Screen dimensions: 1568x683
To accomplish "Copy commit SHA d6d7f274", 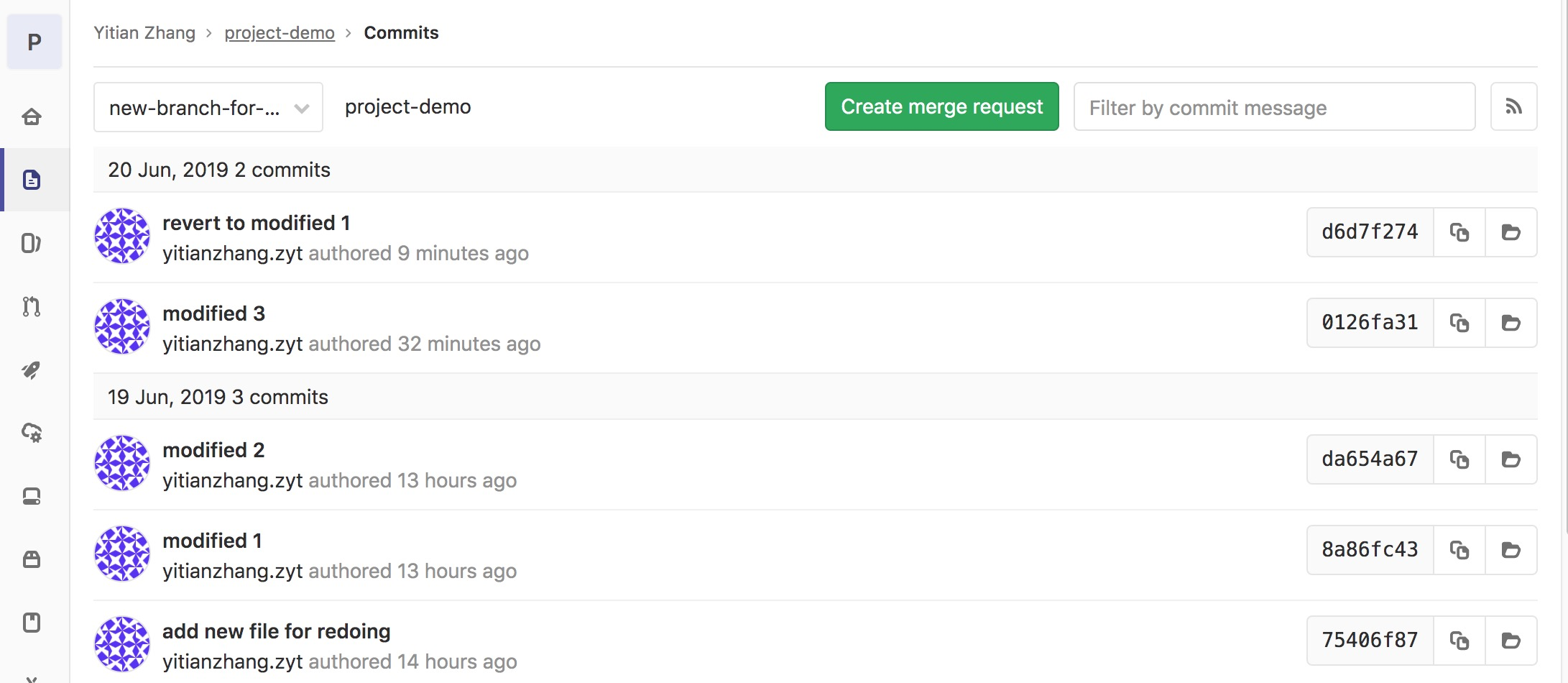I will [x=1459, y=232].
